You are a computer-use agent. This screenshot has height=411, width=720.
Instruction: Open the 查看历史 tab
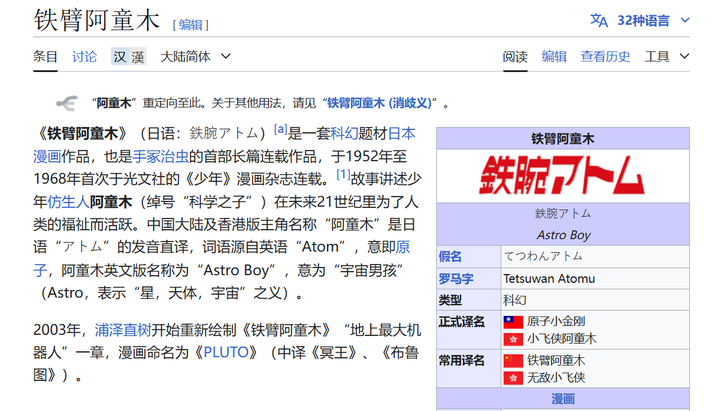(x=605, y=56)
